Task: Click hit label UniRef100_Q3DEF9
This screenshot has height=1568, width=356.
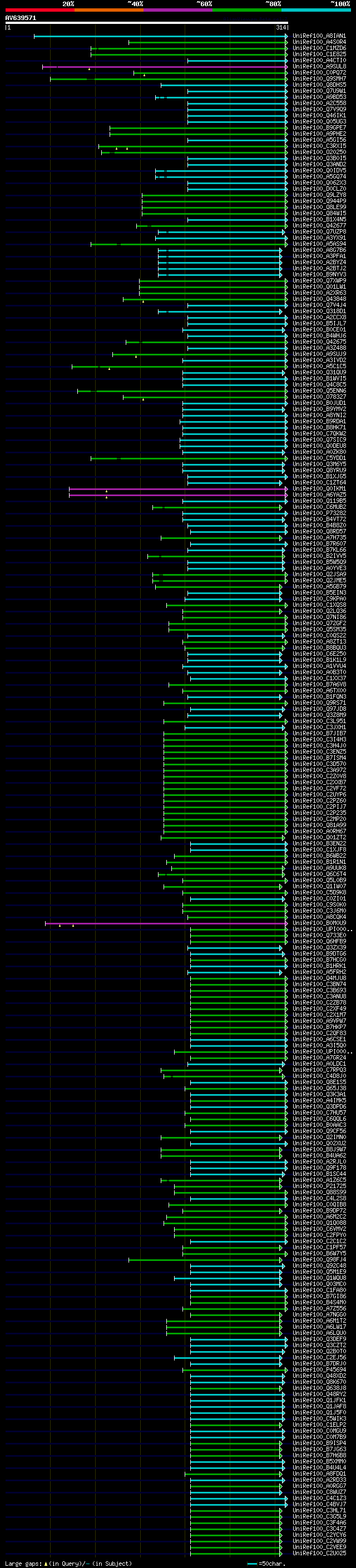Action: pos(319,1338)
